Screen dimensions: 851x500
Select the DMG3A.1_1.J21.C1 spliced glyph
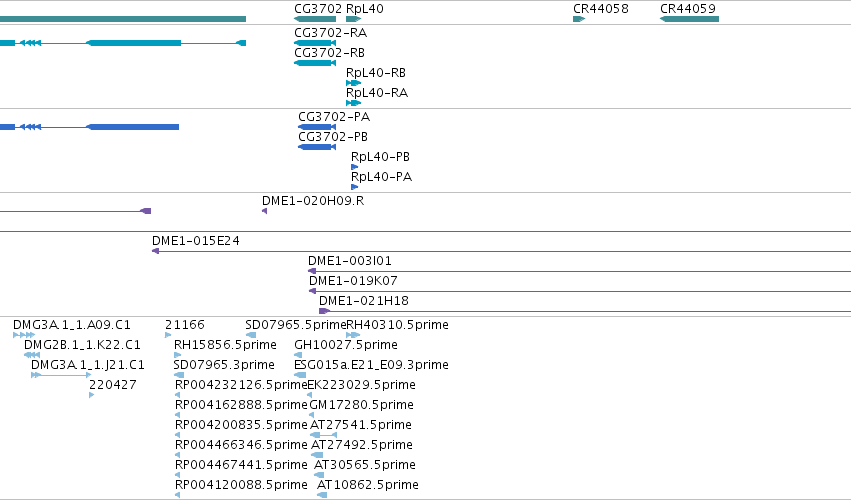coord(61,375)
